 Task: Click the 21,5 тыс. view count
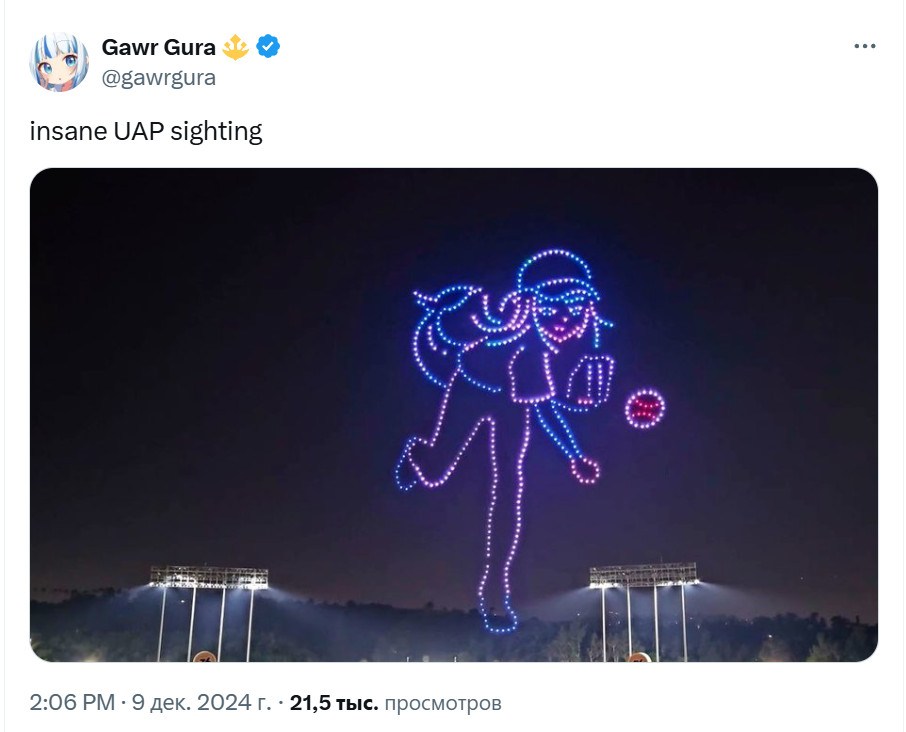[x=334, y=703]
